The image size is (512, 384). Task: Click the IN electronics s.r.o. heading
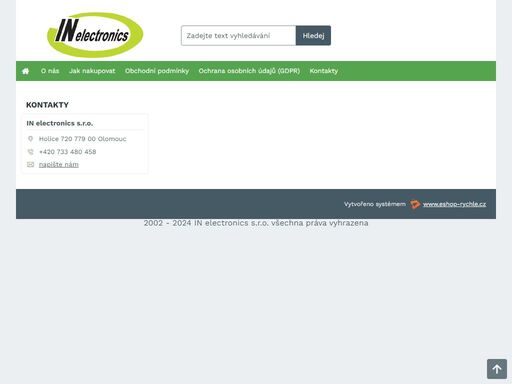(x=60, y=123)
